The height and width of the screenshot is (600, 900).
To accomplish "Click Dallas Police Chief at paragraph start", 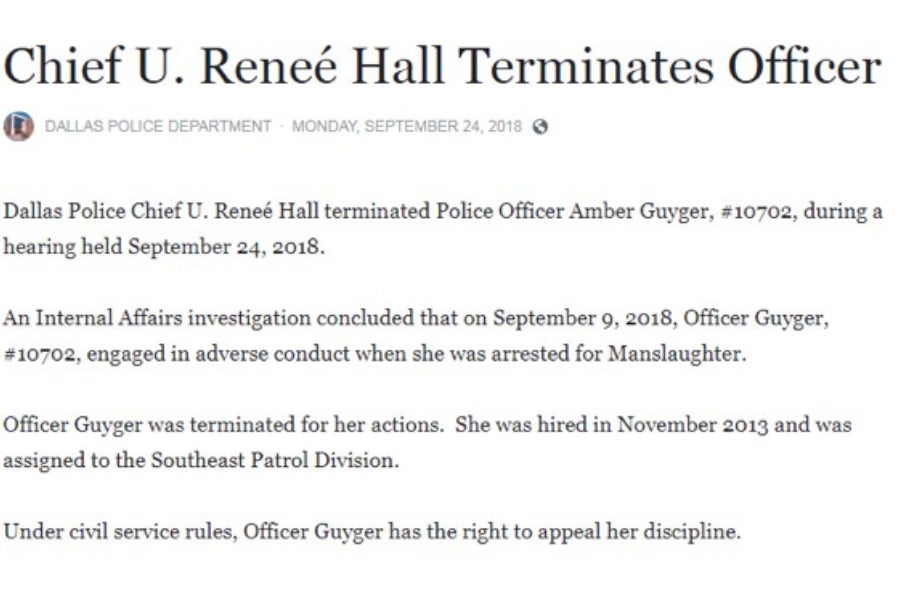I will [92, 211].
